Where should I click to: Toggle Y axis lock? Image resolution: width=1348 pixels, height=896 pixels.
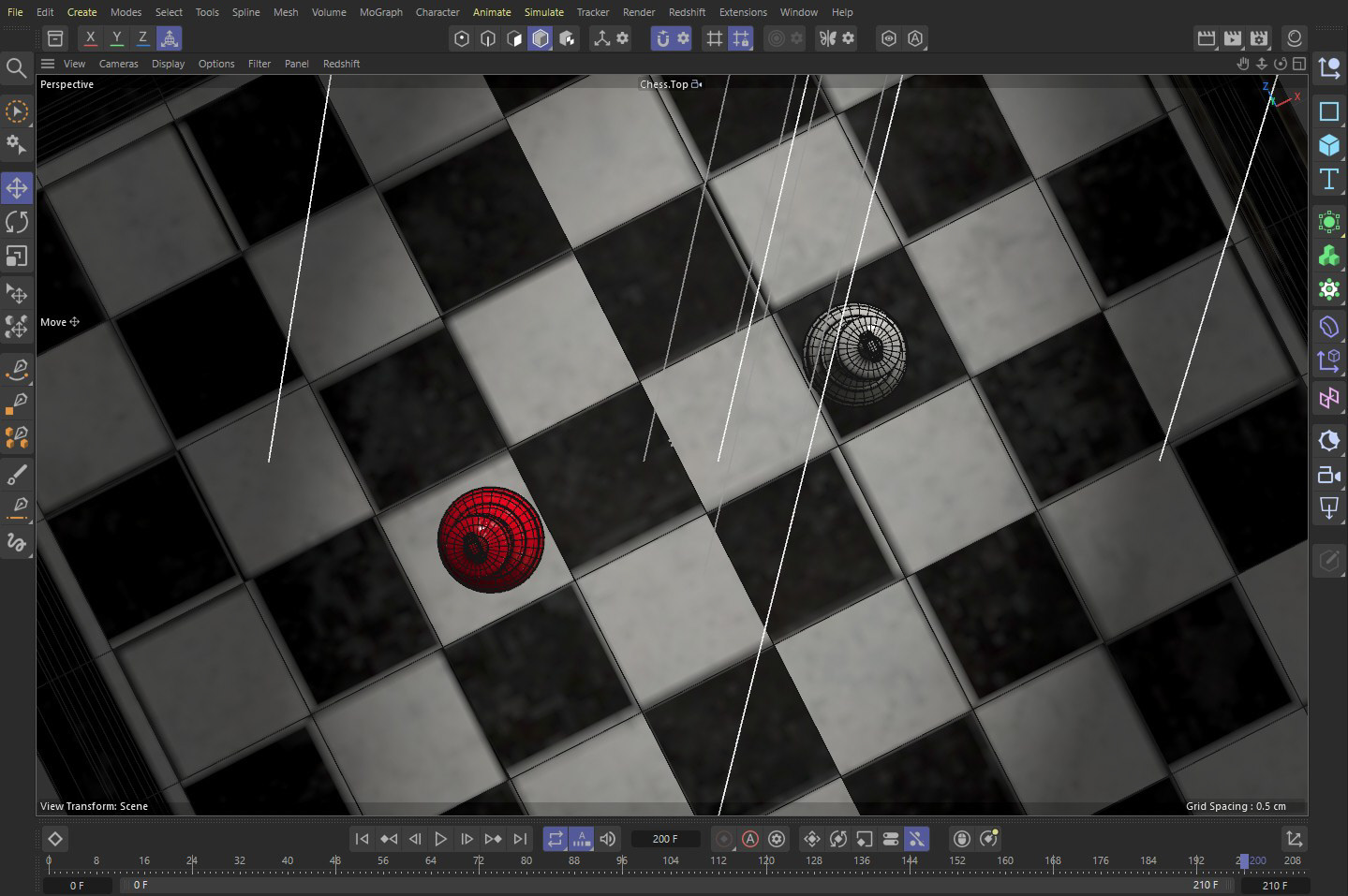[116, 38]
